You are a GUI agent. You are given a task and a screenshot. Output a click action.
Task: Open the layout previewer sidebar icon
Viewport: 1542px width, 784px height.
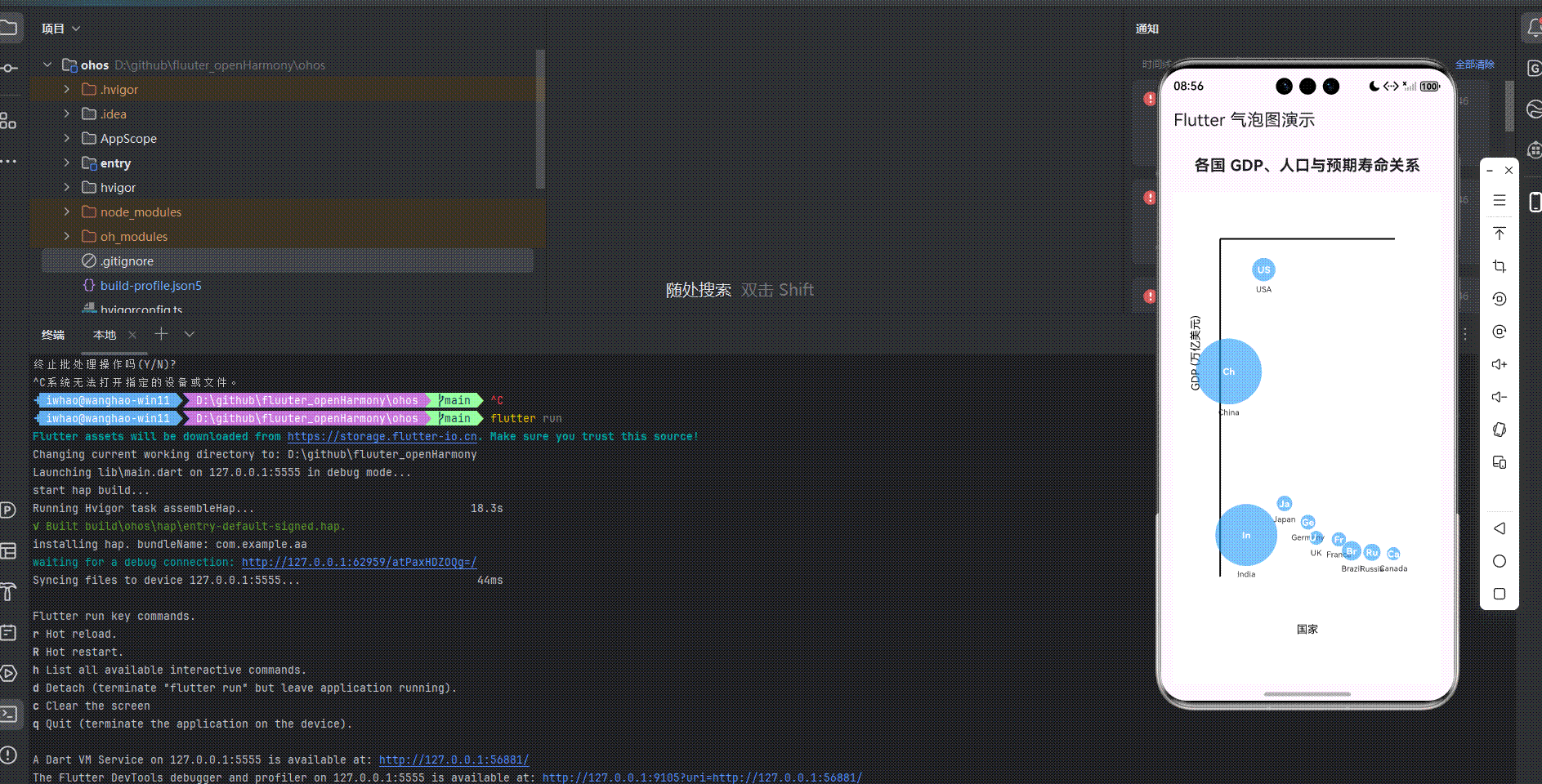click(x=8, y=551)
